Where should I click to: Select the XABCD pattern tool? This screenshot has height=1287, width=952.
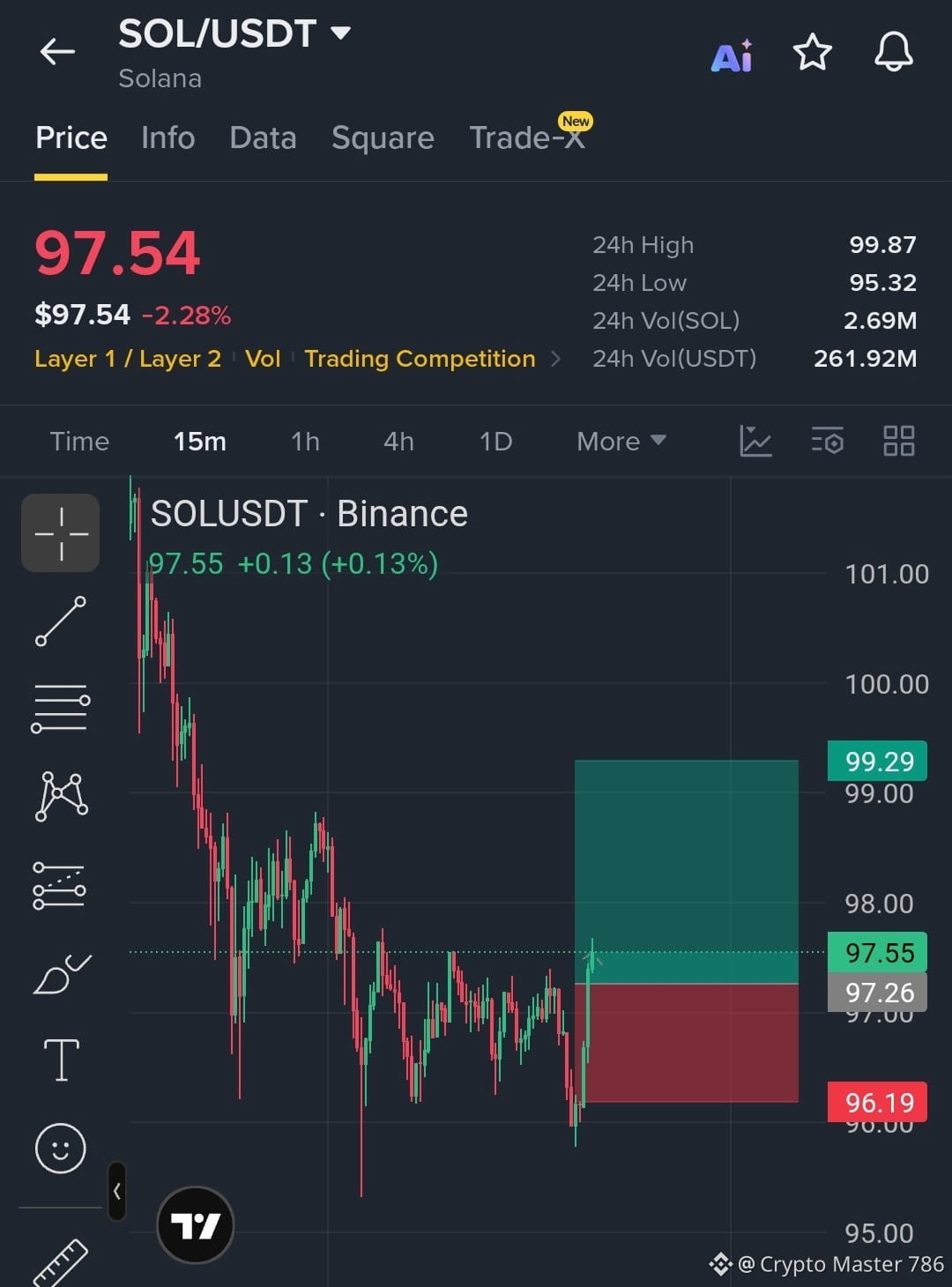pos(61,796)
